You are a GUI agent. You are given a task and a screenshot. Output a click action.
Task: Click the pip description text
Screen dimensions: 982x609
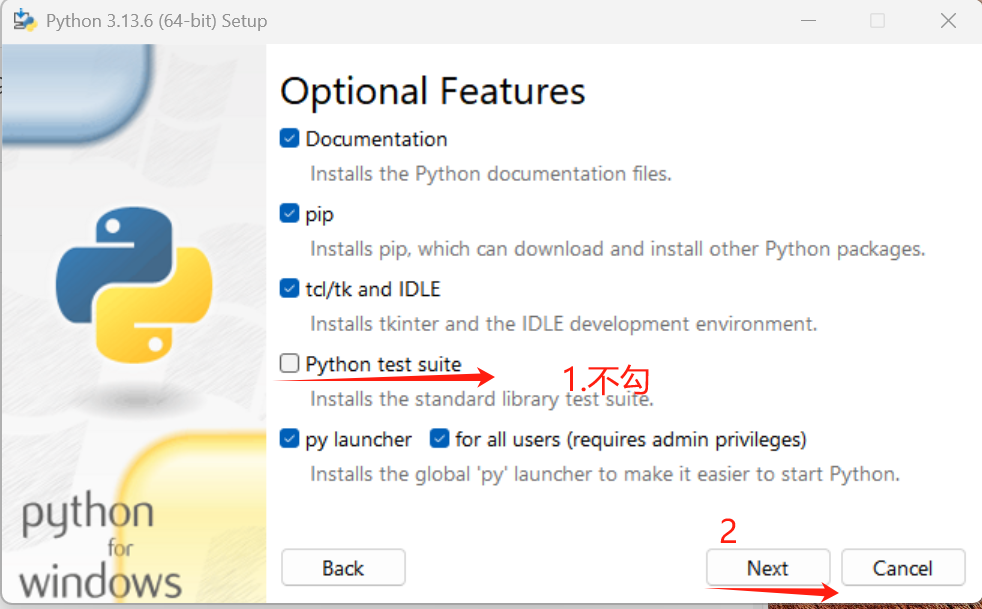pyautogui.click(x=618, y=249)
